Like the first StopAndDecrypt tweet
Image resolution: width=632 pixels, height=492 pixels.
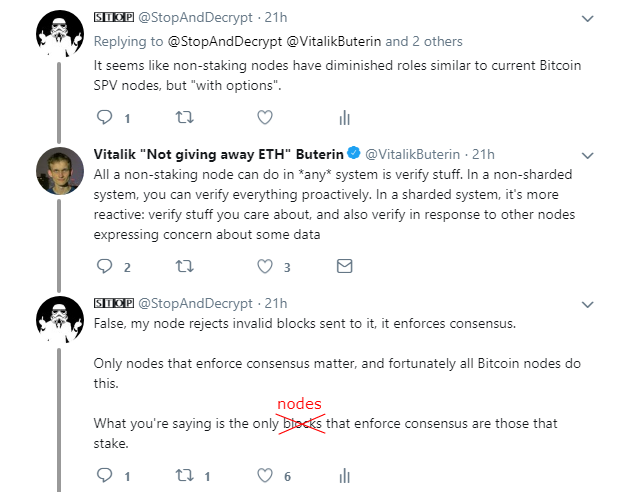(265, 117)
